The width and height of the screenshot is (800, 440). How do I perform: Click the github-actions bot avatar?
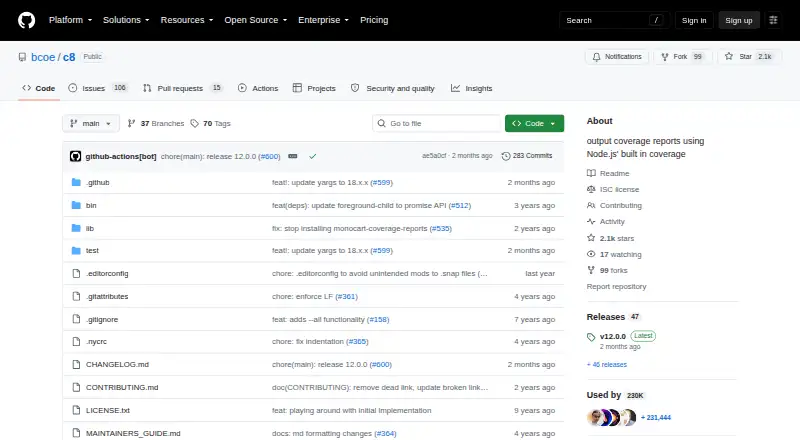(x=76, y=156)
